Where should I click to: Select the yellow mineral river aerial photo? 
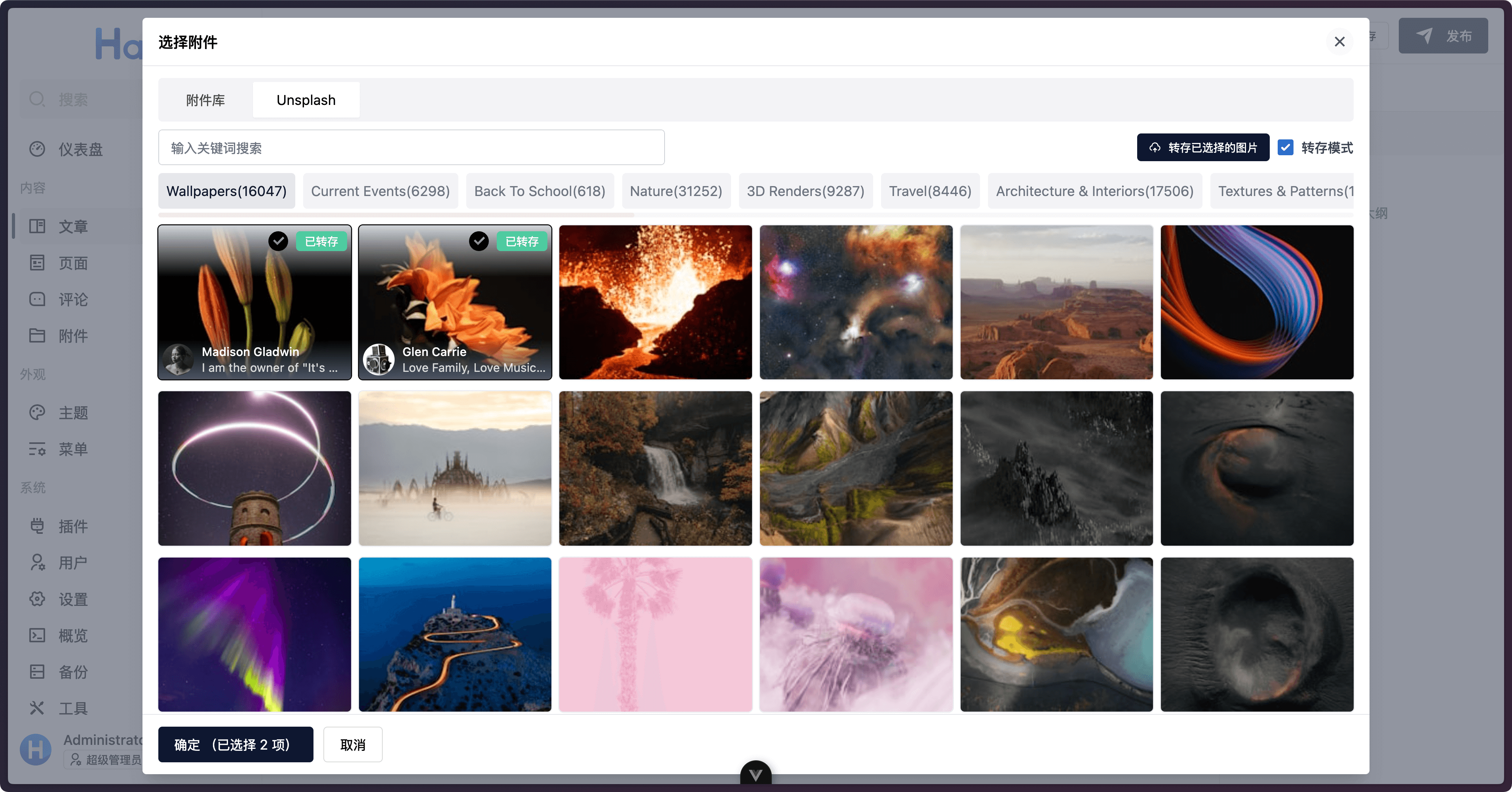tap(1056, 635)
